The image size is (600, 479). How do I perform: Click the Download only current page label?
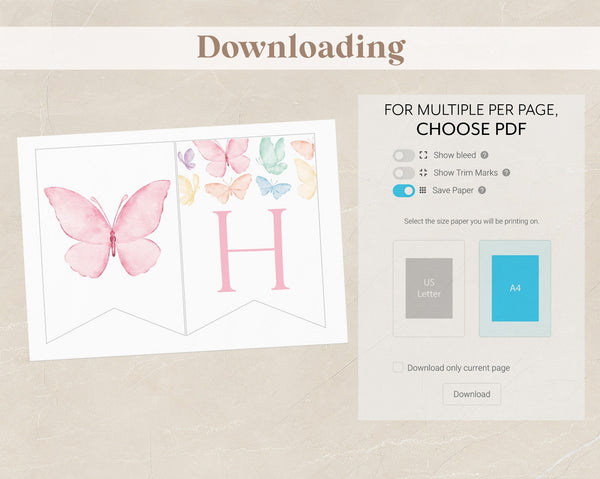pyautogui.click(x=458, y=368)
